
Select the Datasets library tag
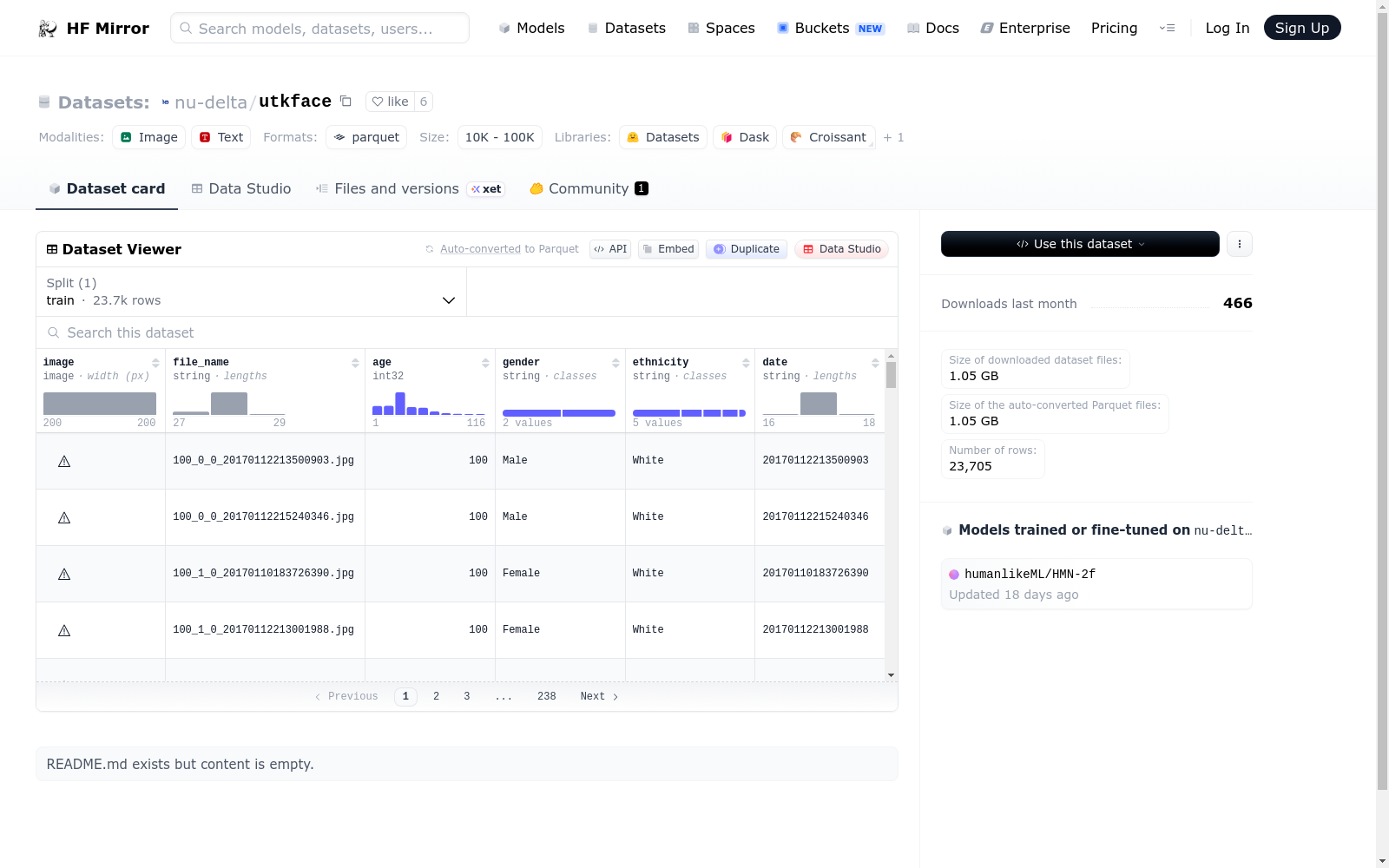point(662,137)
